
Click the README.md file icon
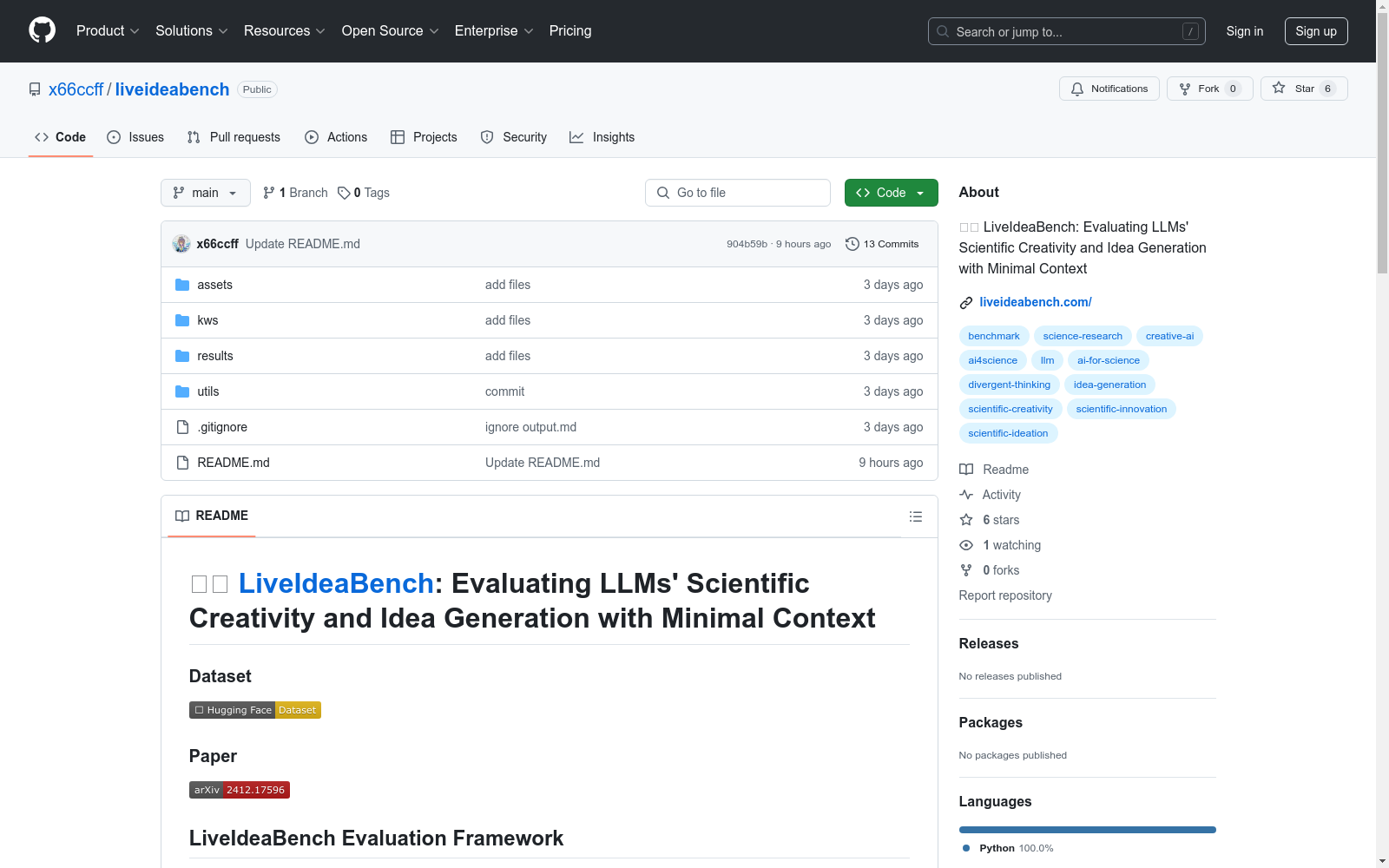[x=182, y=463]
